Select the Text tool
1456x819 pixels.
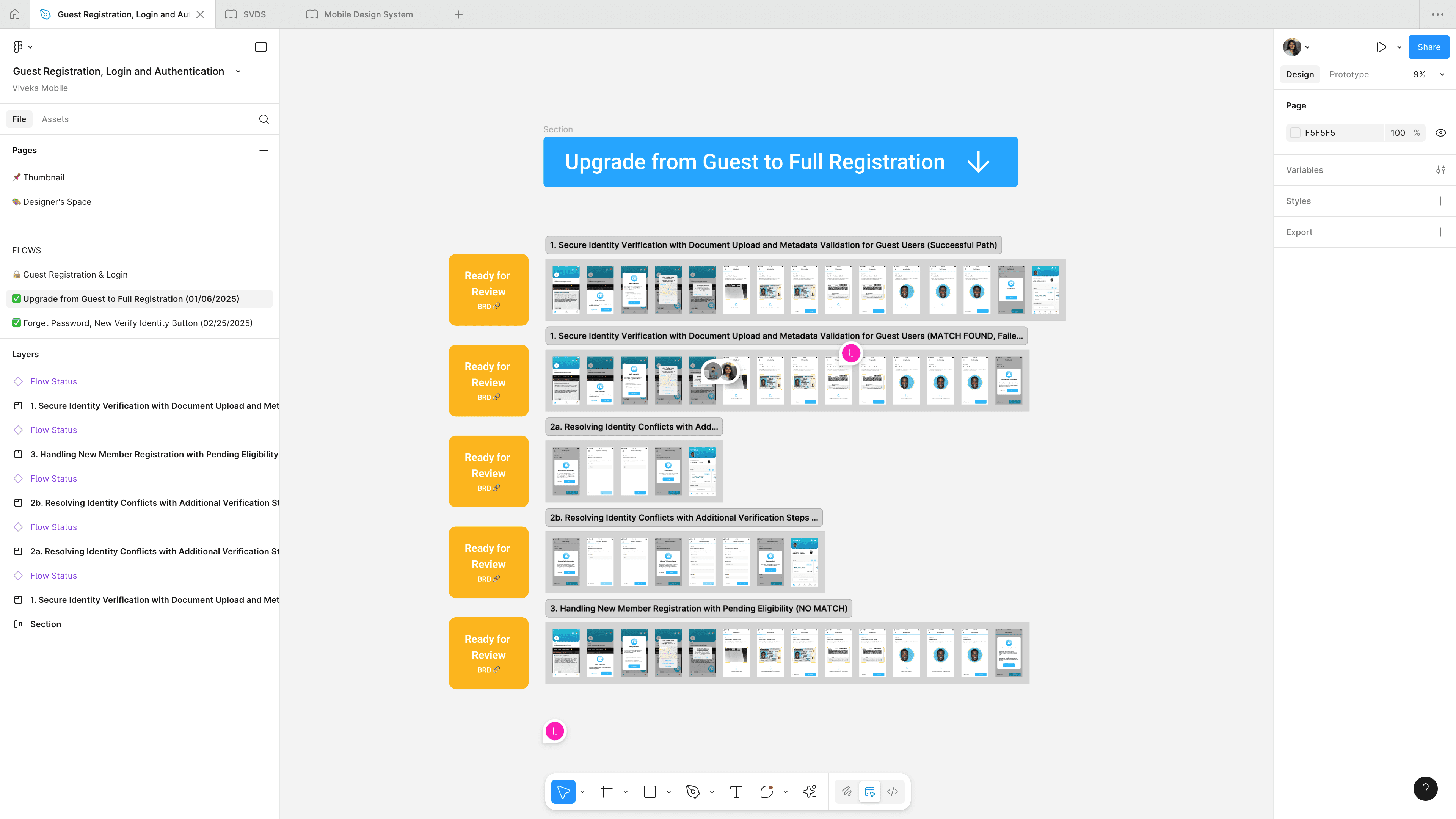[736, 792]
